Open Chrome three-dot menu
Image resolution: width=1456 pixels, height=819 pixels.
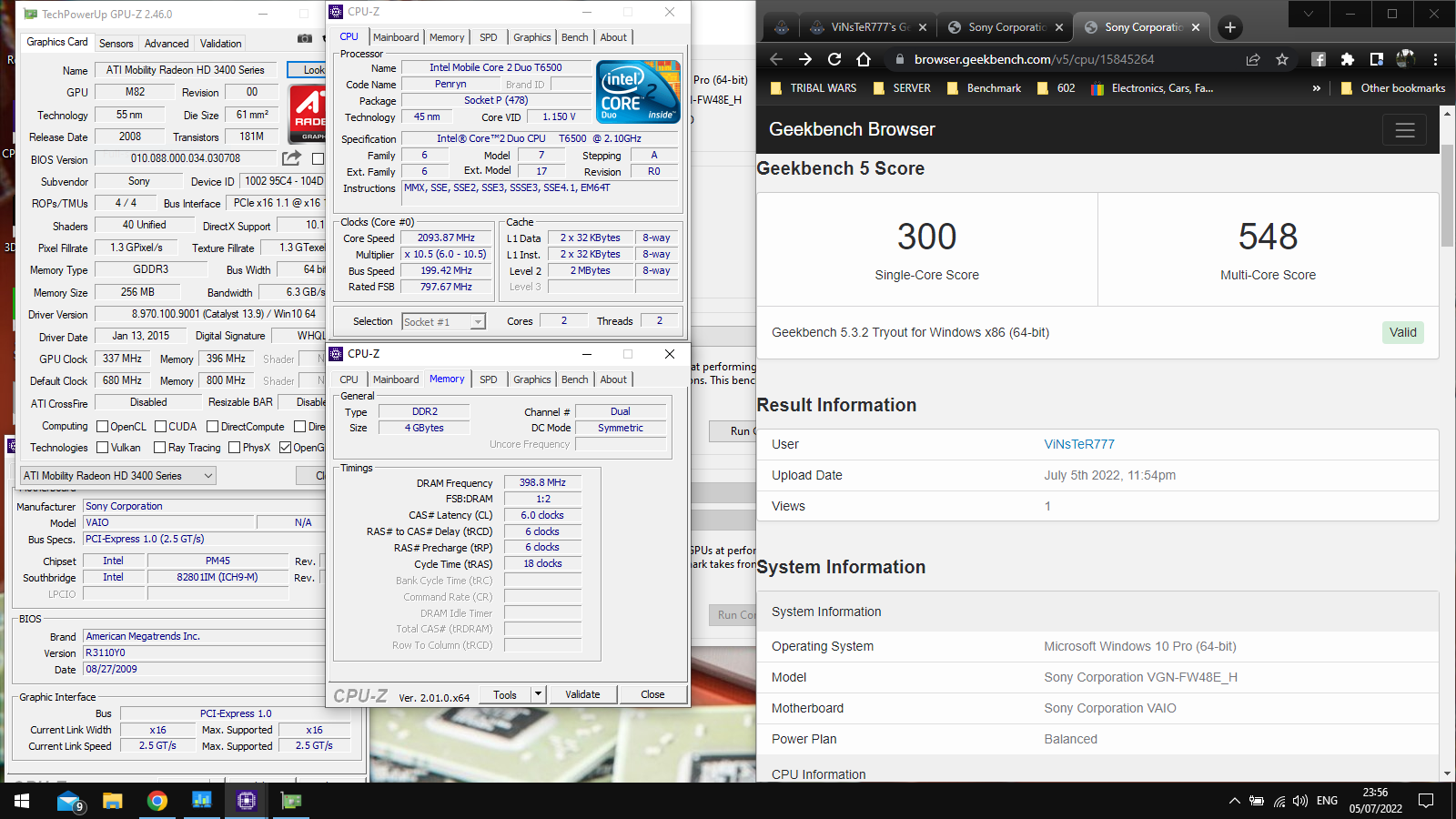[1435, 59]
